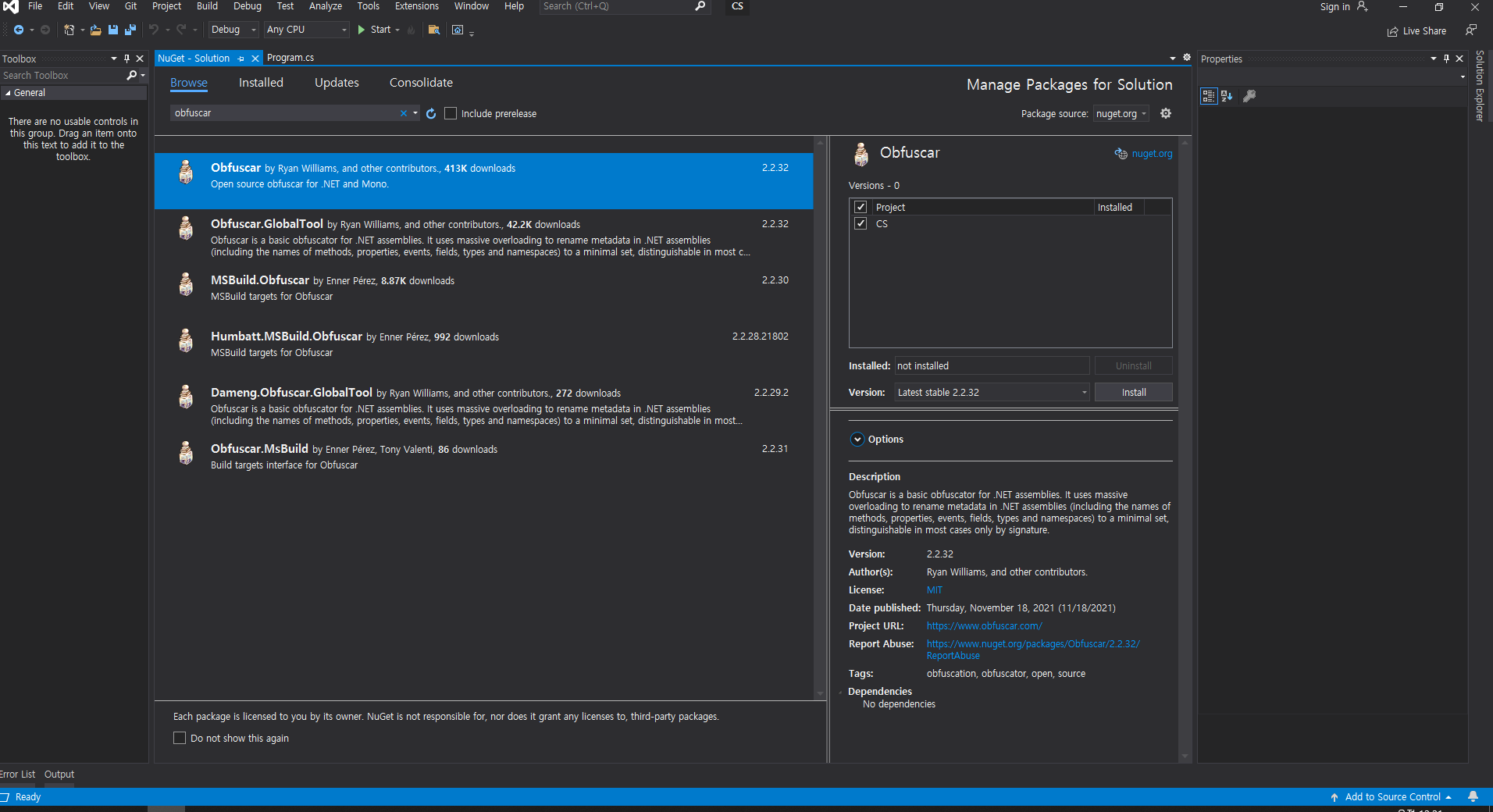1493x812 pixels.
Task: Click the Live Share icon
Action: (1392, 31)
